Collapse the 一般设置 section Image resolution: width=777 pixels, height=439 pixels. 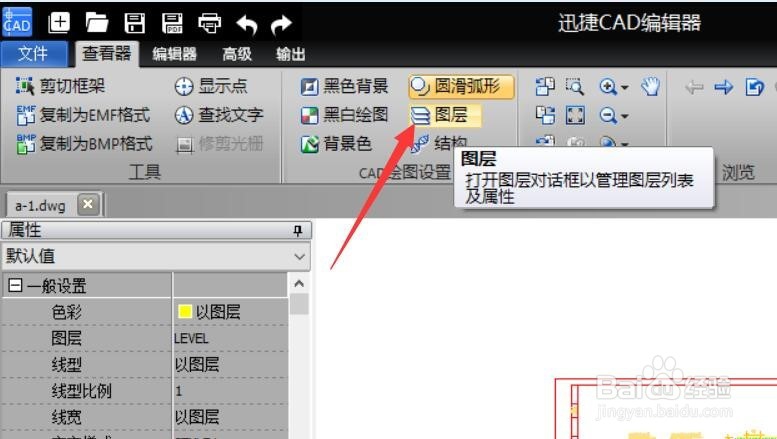tap(15, 285)
